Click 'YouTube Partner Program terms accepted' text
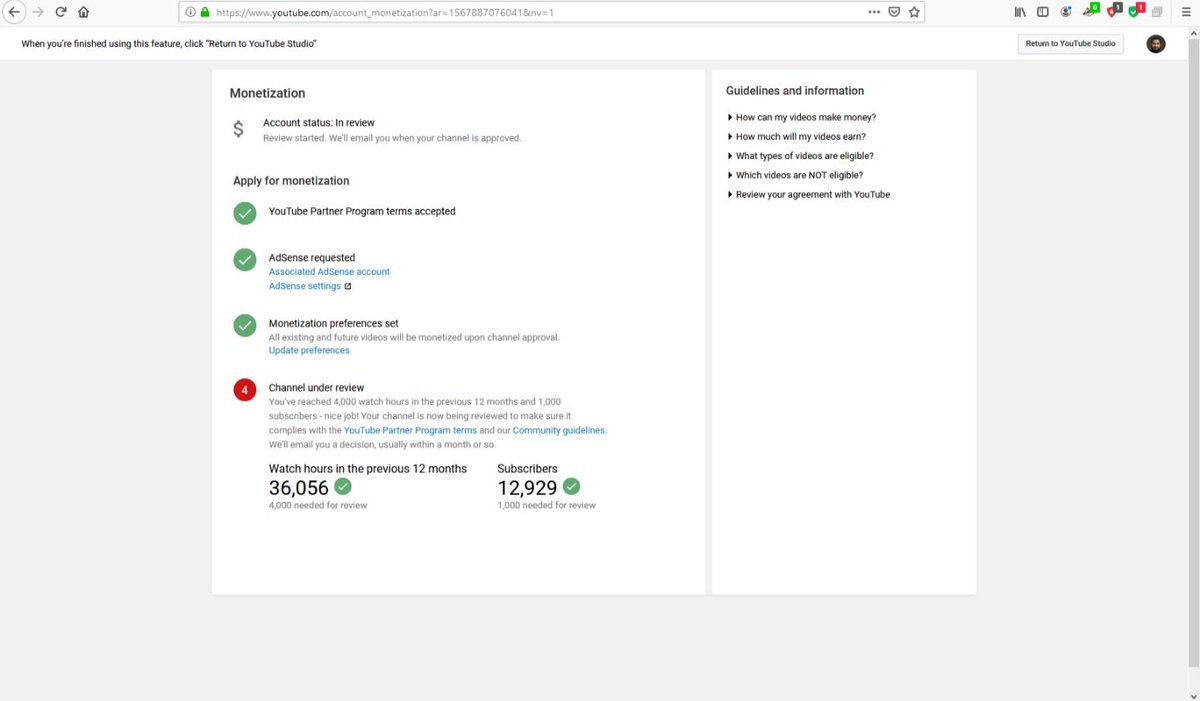1200x701 pixels. click(x=362, y=212)
